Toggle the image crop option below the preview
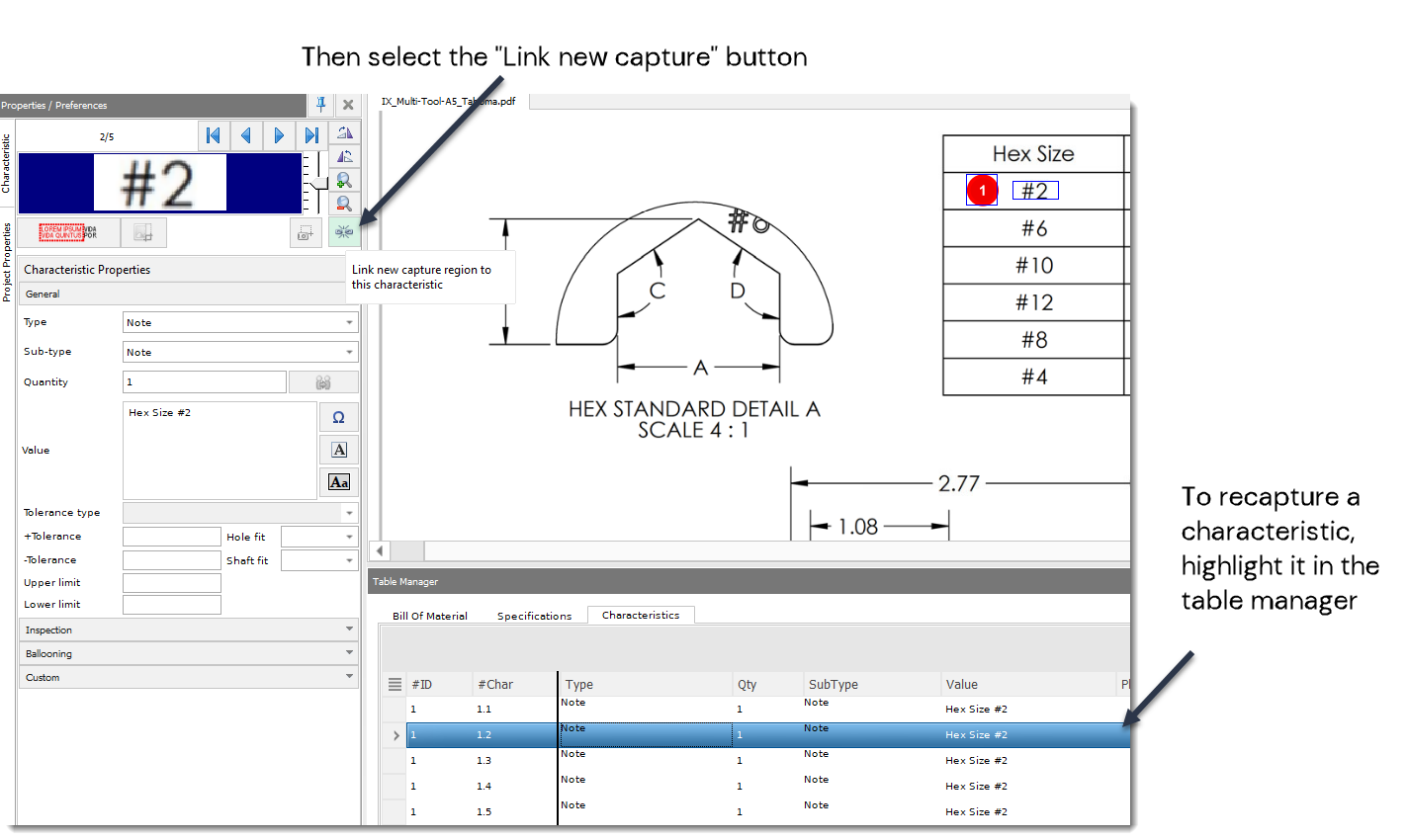1408x840 pixels. coord(143,231)
